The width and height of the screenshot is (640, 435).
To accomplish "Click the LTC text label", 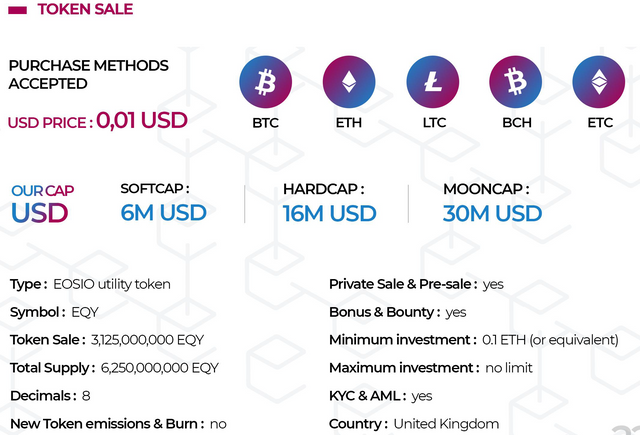I will (433, 124).
